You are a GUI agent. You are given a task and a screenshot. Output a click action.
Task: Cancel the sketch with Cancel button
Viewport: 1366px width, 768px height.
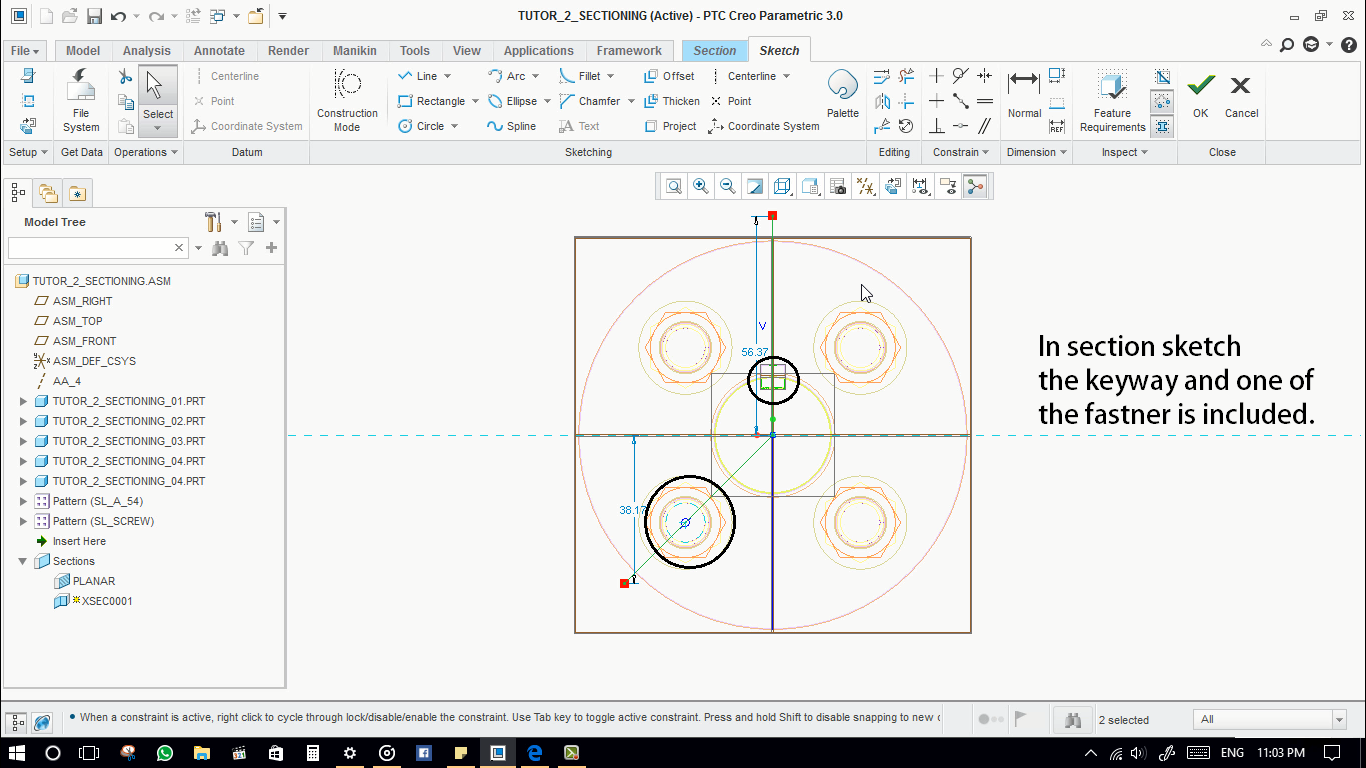(x=1241, y=97)
